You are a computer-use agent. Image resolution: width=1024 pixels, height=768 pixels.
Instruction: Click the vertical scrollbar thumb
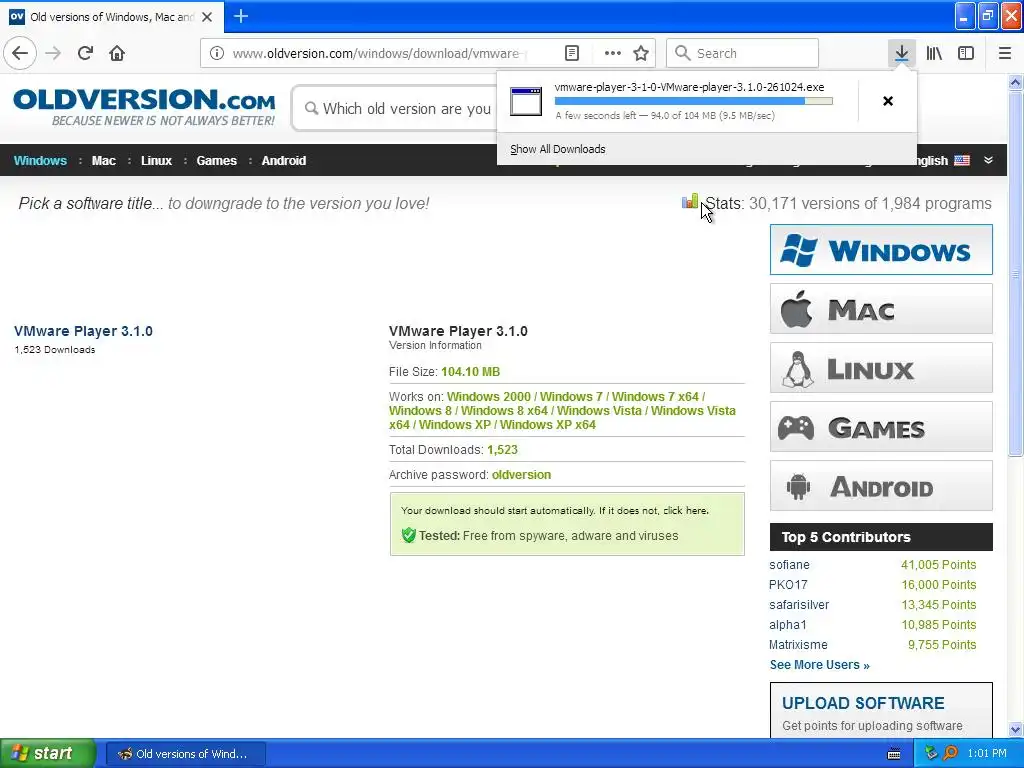(x=1015, y=273)
